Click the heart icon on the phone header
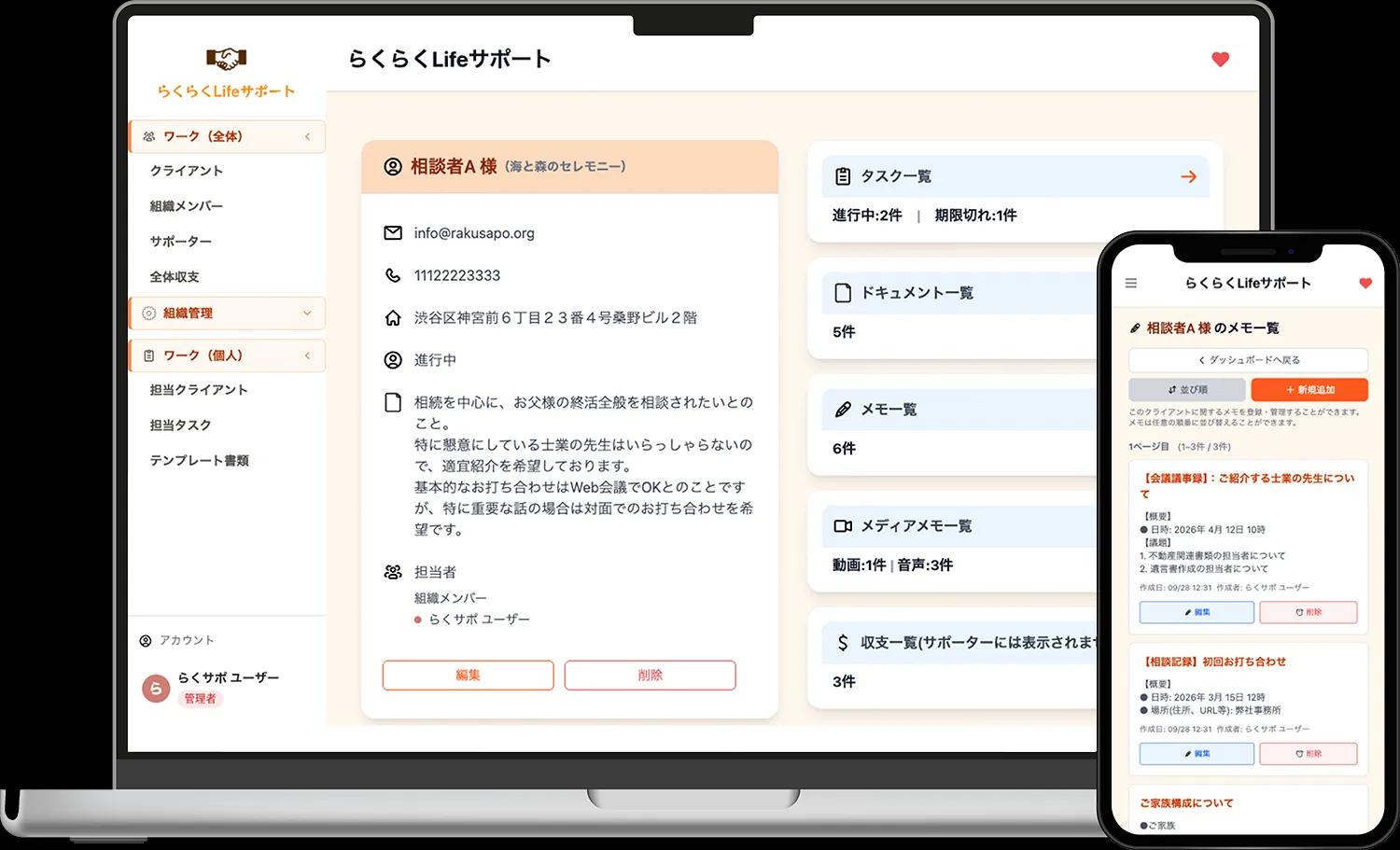This screenshot has height=850, width=1400. 1365,283
